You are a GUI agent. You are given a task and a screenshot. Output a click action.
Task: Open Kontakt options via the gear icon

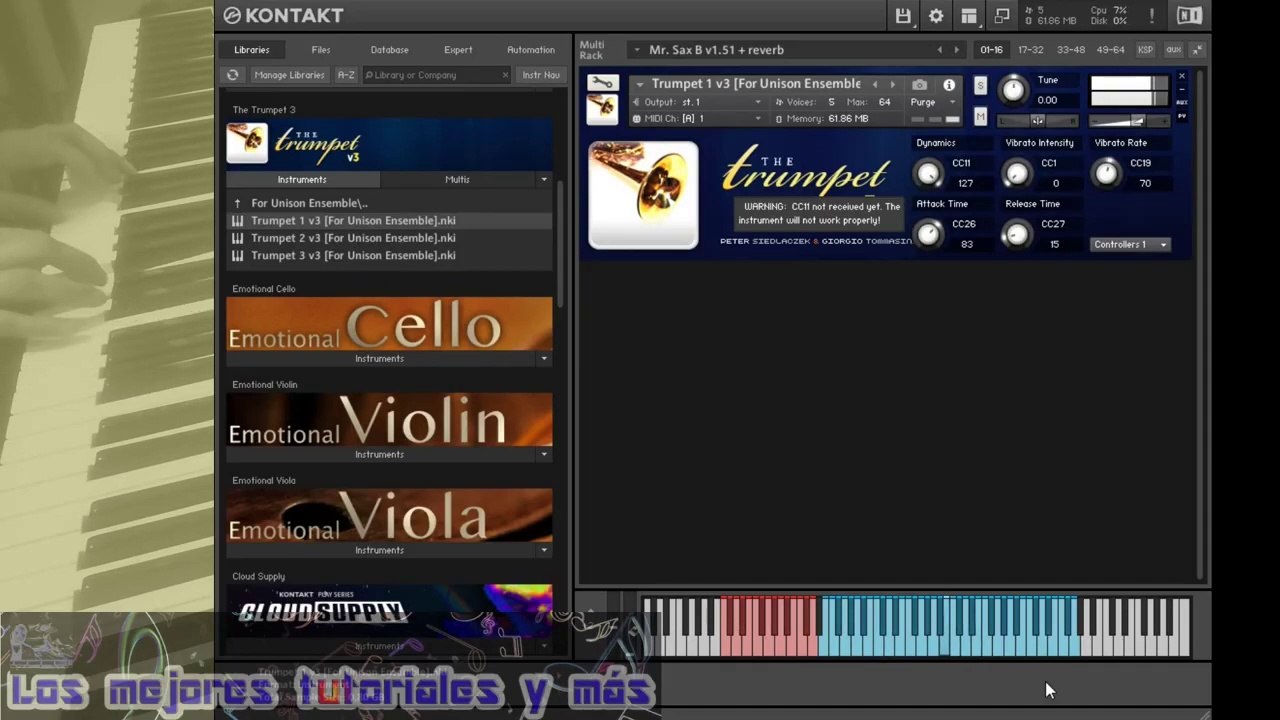(936, 16)
